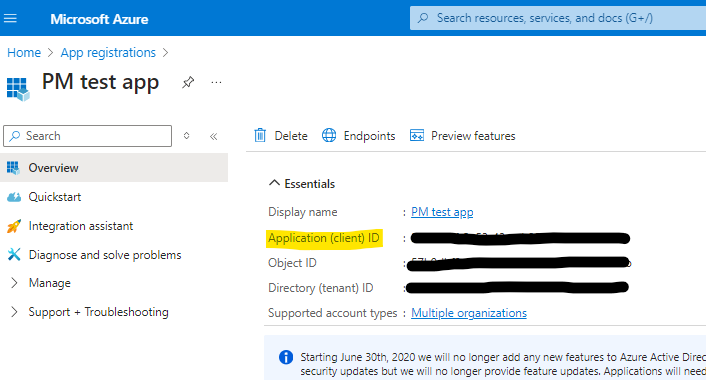This screenshot has height=380, width=706.
Task: Collapse the sidebar with the double chevron
Action: [x=213, y=136]
